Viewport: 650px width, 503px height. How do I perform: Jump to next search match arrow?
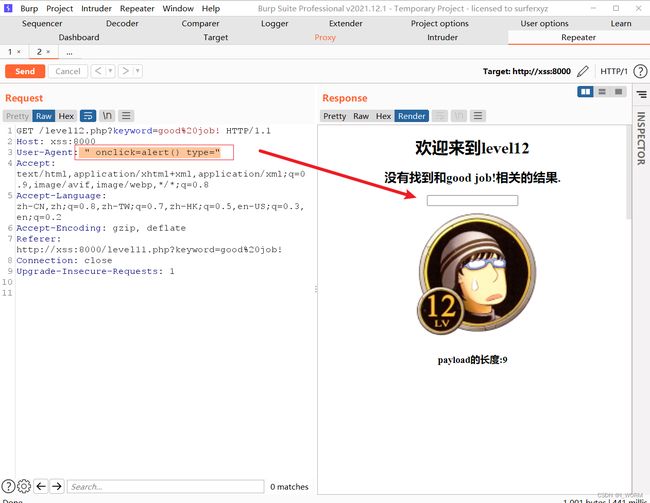pyautogui.click(x=57, y=486)
